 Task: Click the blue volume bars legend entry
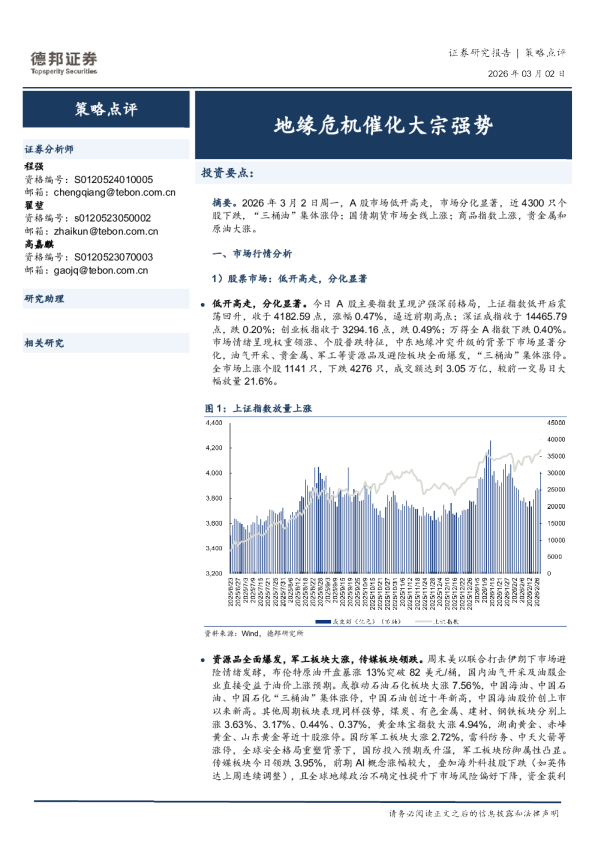point(358,621)
